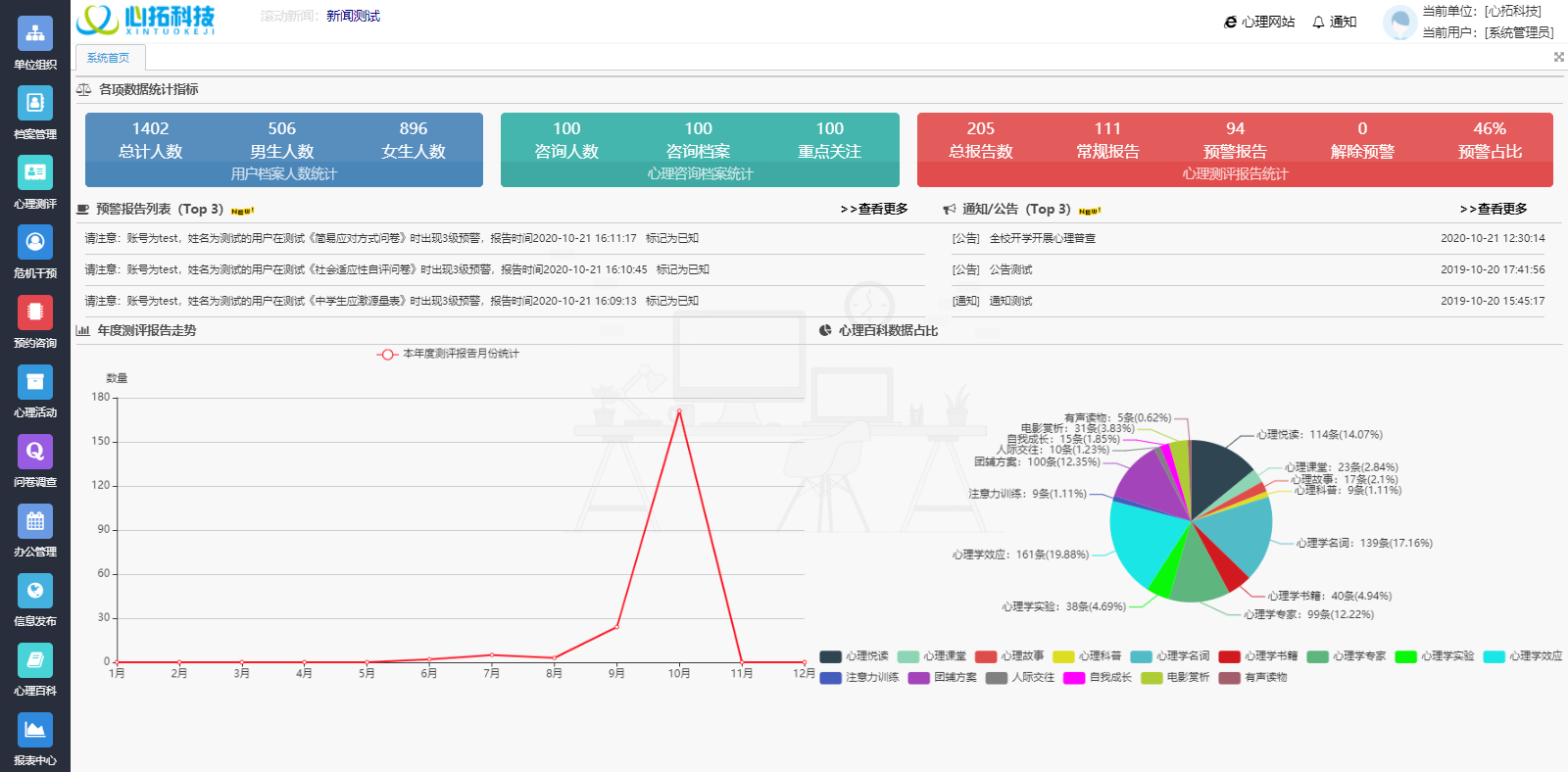This screenshot has height=772, width=1568.
Task: Open the 单位组织 sidebar icon
Action: [35, 33]
